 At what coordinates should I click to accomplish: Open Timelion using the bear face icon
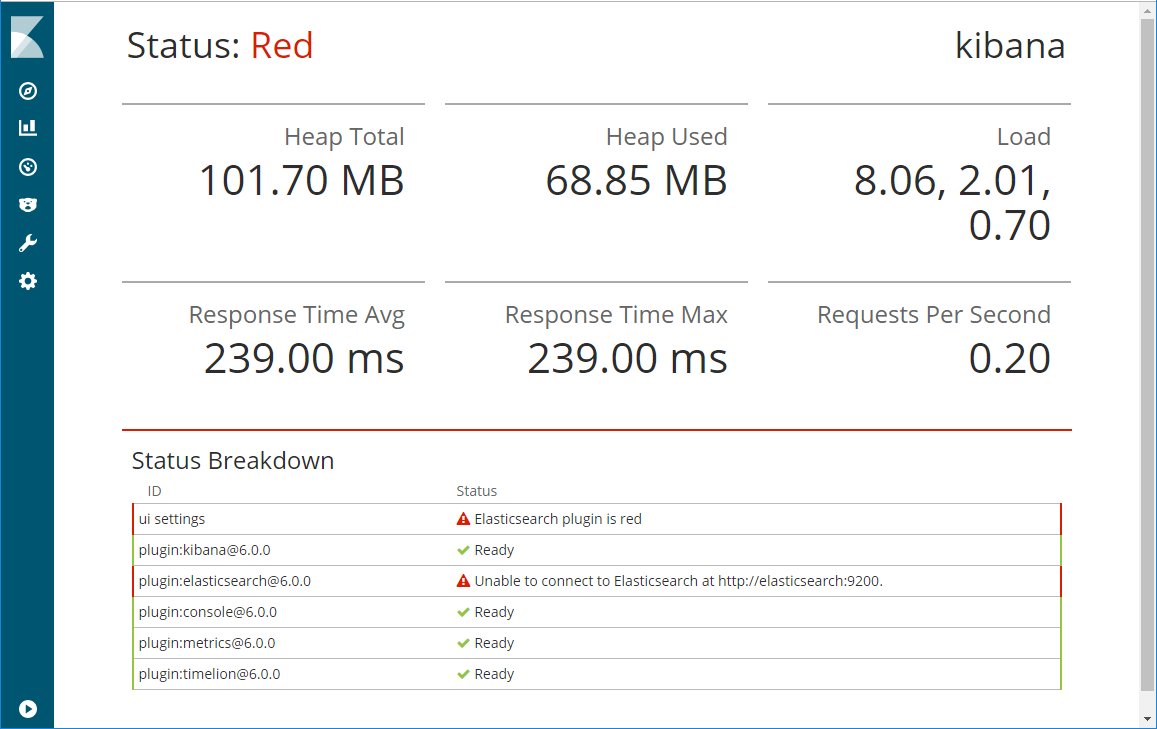point(28,205)
